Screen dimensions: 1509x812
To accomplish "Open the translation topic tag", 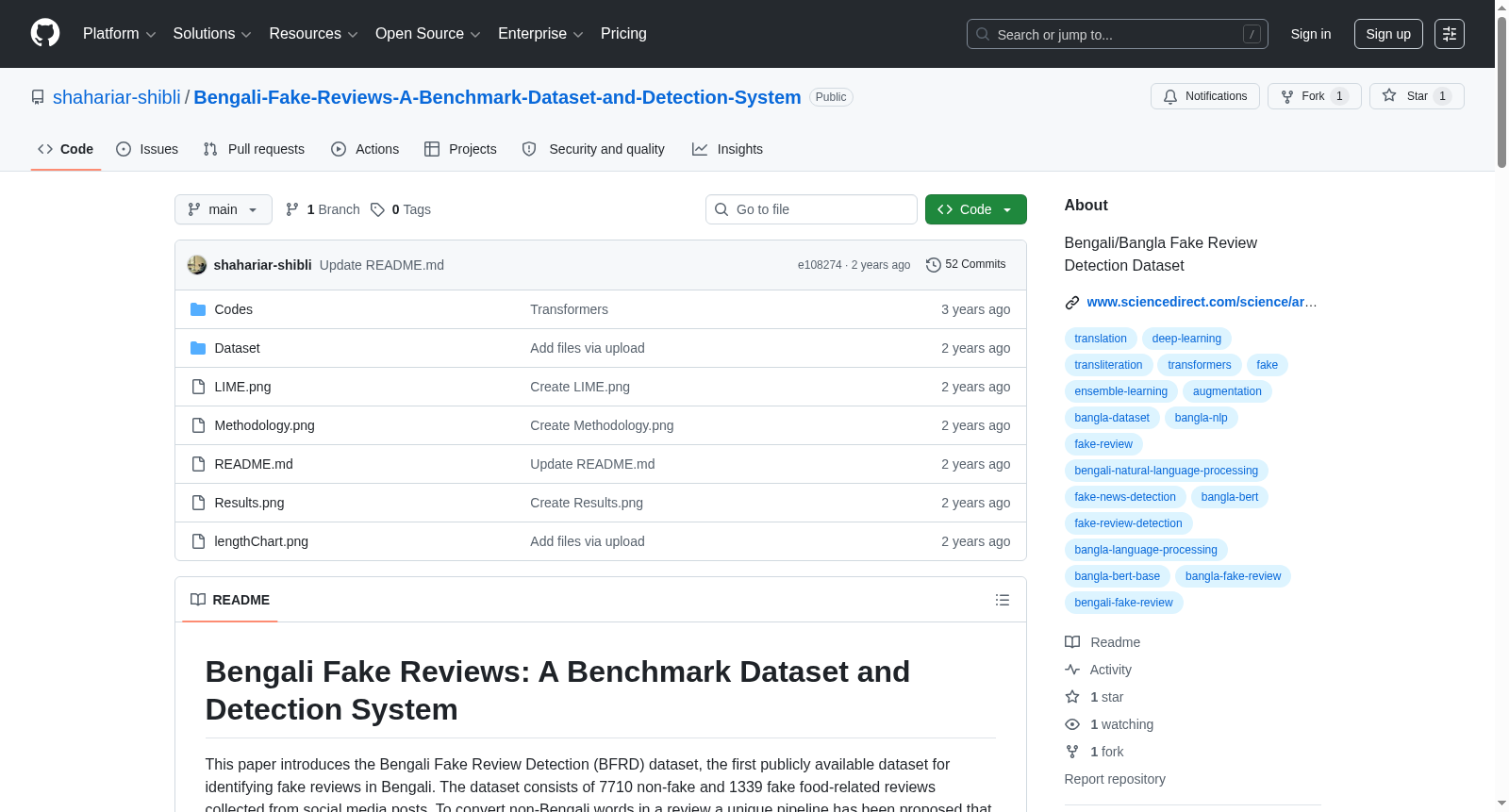I will (1101, 339).
